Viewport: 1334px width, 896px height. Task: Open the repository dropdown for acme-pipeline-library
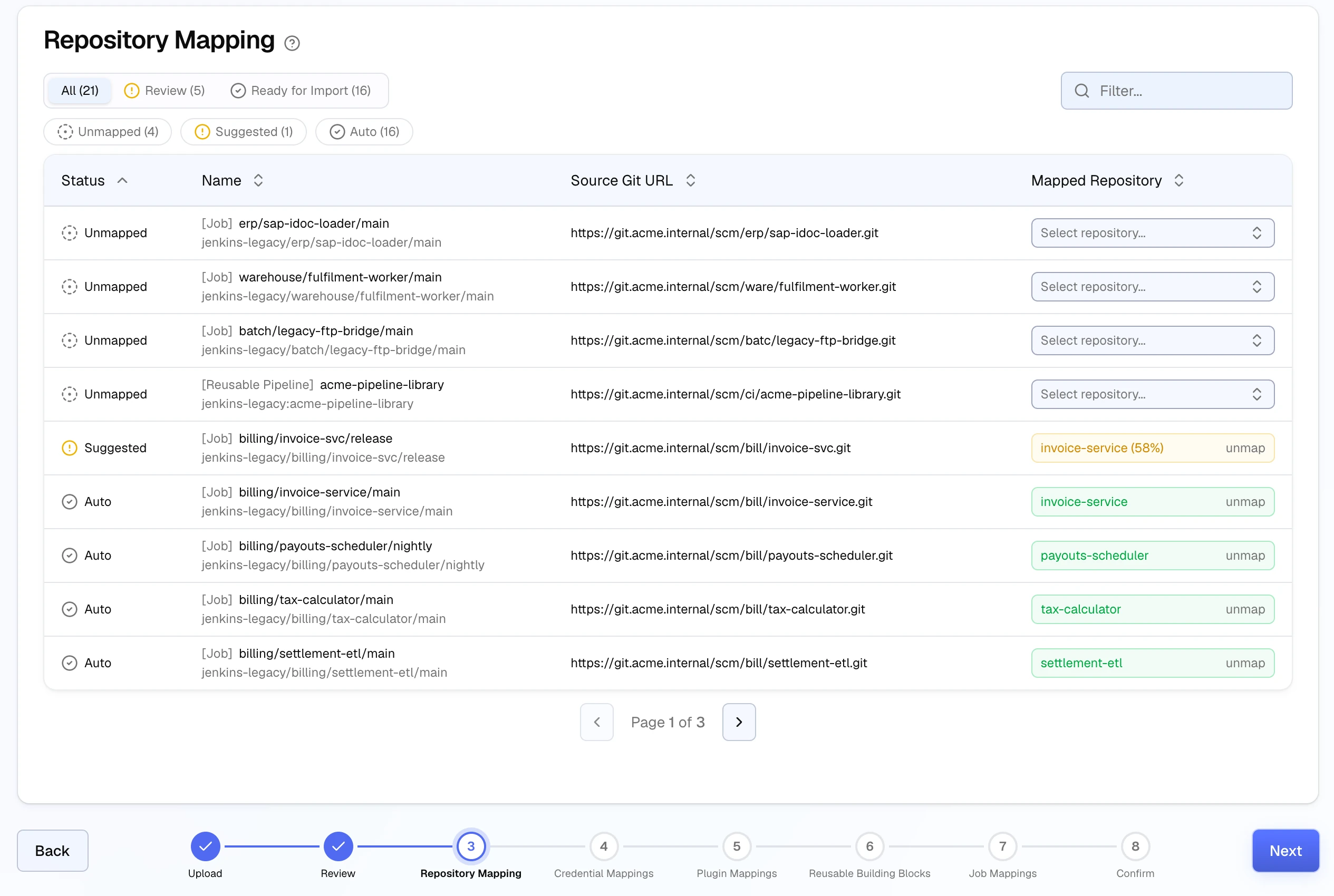coord(1152,394)
